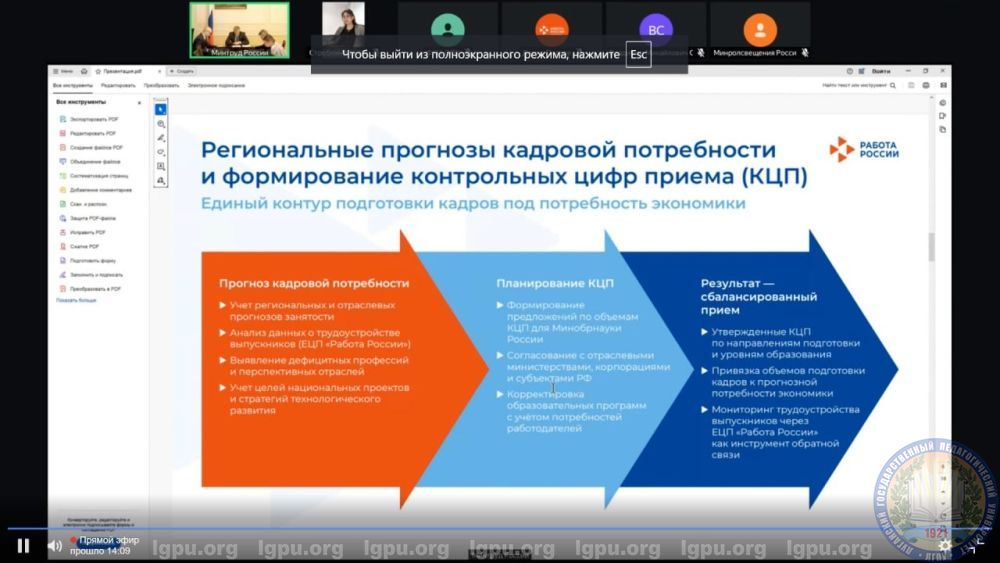This screenshot has height=563, width=1000.
Task: Select the Минтруд России video thumbnail
Action: pyautogui.click(x=239, y=30)
